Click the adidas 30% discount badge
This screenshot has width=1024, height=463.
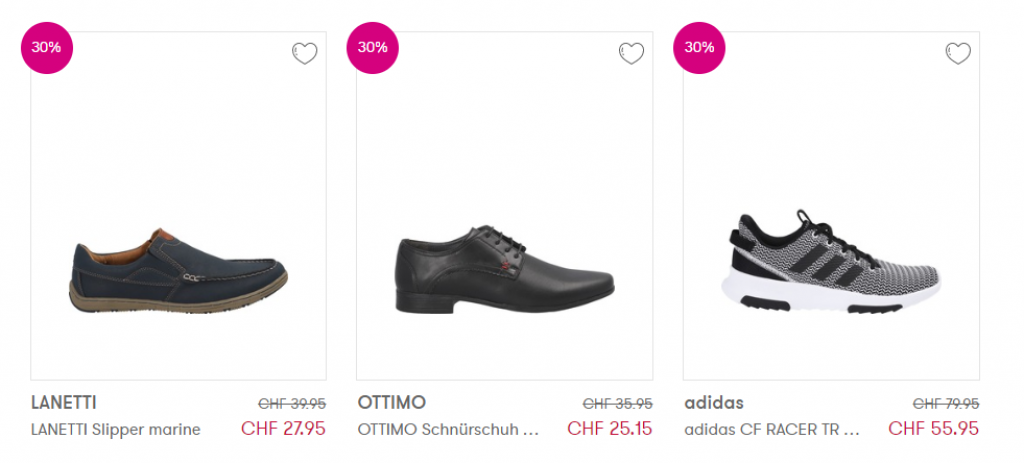pos(699,47)
